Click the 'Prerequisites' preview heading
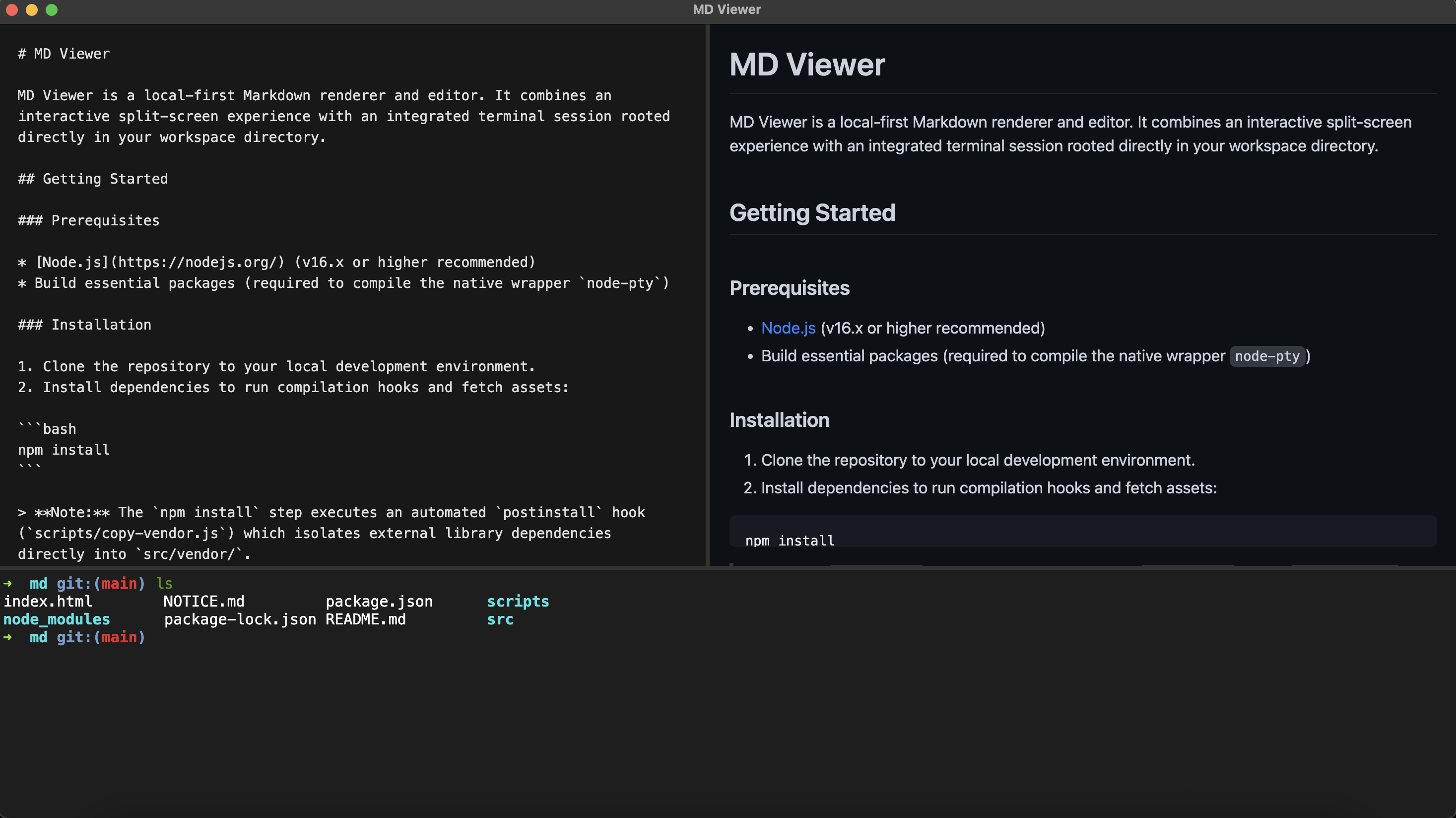Image resolution: width=1456 pixels, height=818 pixels. [789, 288]
